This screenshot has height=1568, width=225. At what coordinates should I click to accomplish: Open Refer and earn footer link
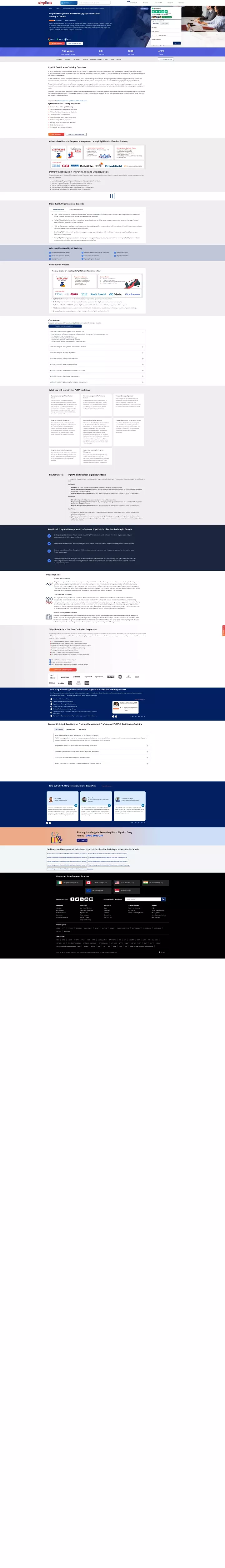[x=84, y=915]
